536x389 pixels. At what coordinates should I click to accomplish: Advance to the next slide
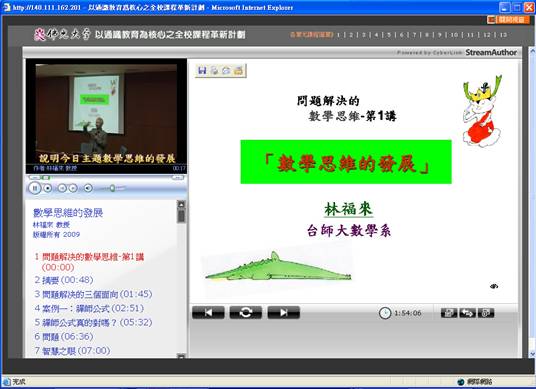tap(283, 312)
